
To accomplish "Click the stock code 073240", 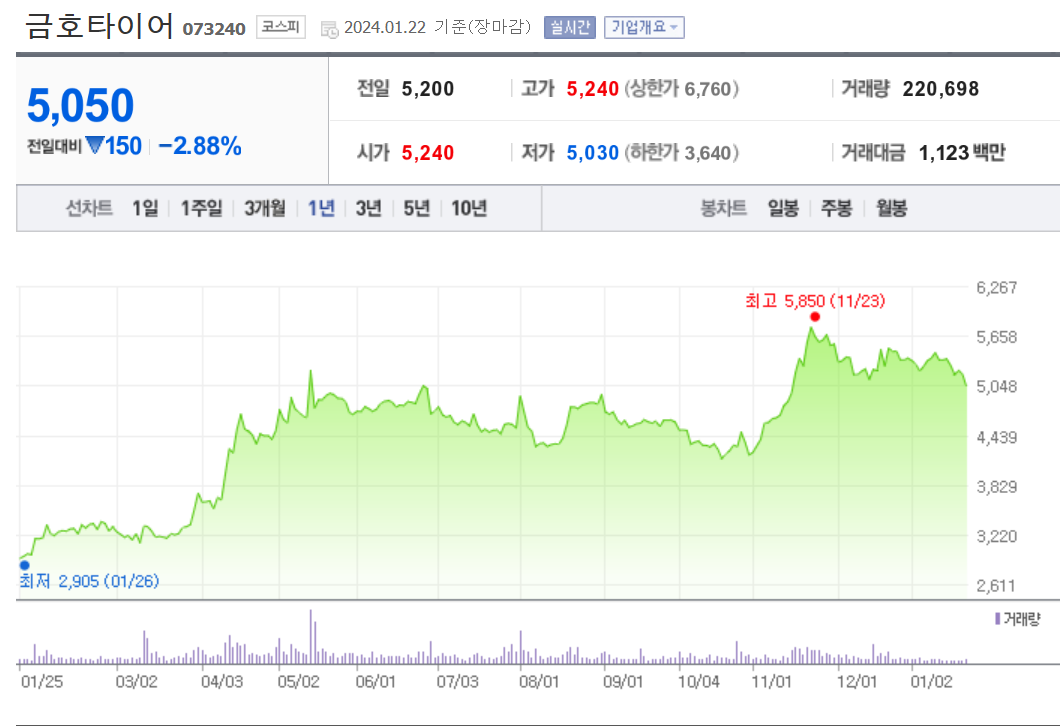I will click(x=214, y=29).
